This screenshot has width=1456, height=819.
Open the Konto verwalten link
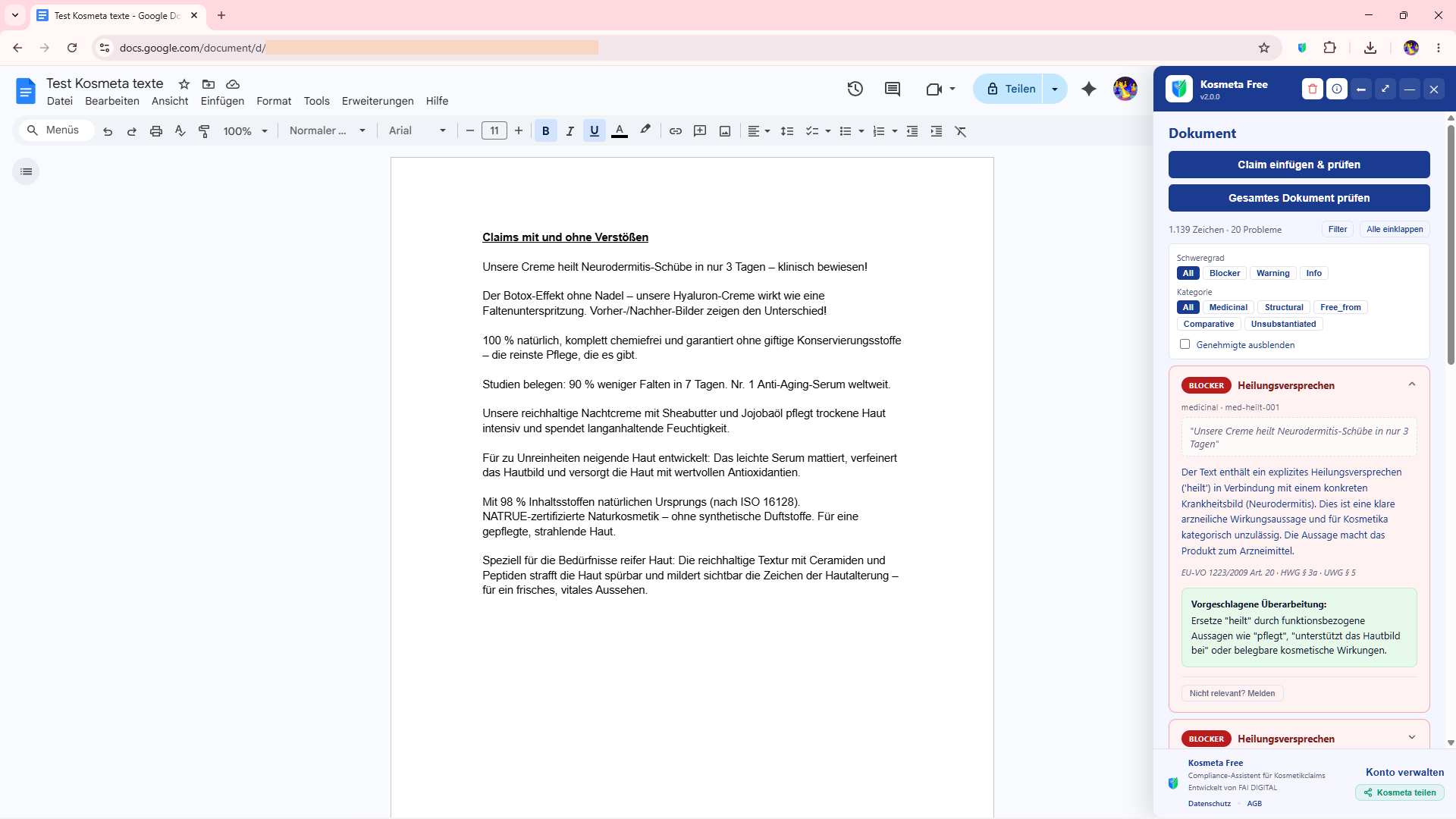tap(1404, 772)
